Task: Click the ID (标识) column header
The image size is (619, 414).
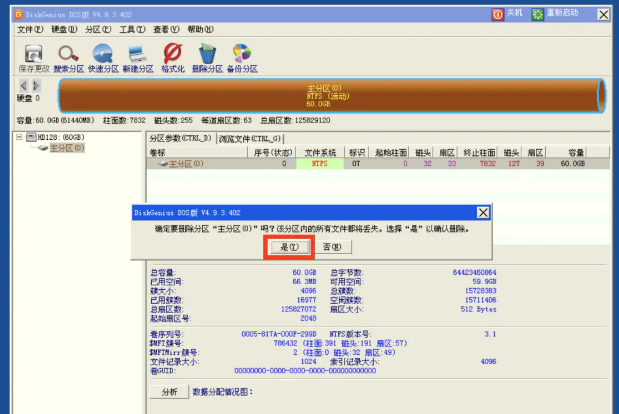Action: [356, 152]
